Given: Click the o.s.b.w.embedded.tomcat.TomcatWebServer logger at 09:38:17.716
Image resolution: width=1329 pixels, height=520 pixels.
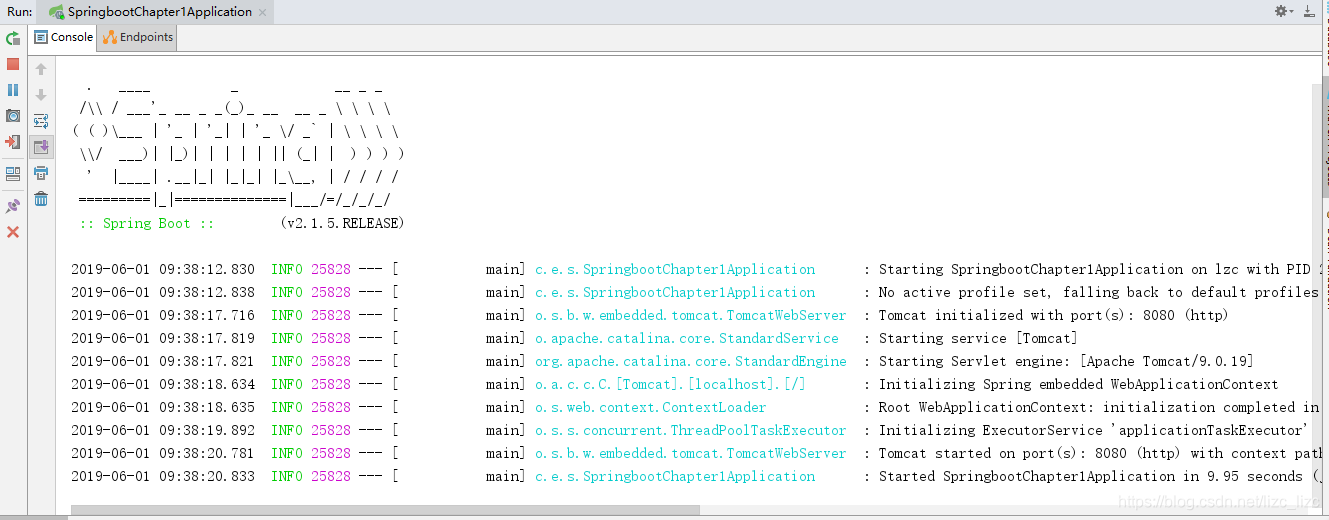Looking at the screenshot, I should [691, 315].
